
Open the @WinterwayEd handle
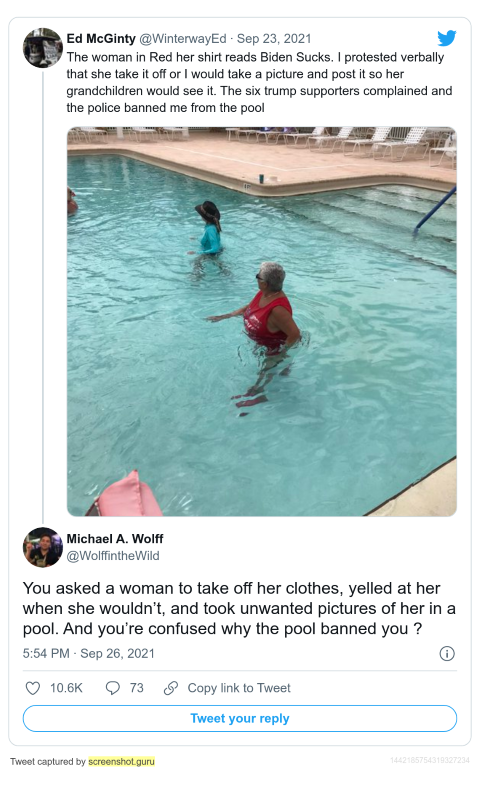pyautogui.click(x=183, y=39)
